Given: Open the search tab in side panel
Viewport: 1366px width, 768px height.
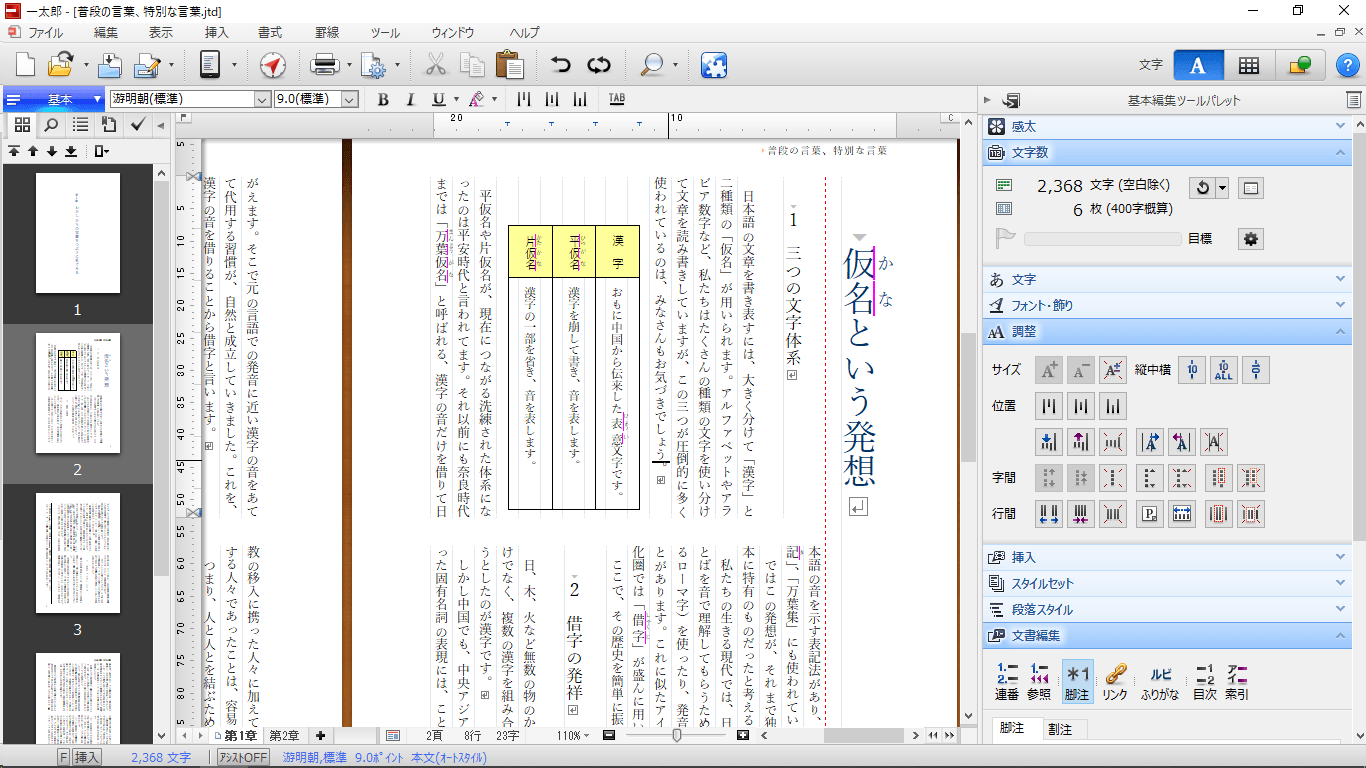Looking at the screenshot, I should coord(51,125).
